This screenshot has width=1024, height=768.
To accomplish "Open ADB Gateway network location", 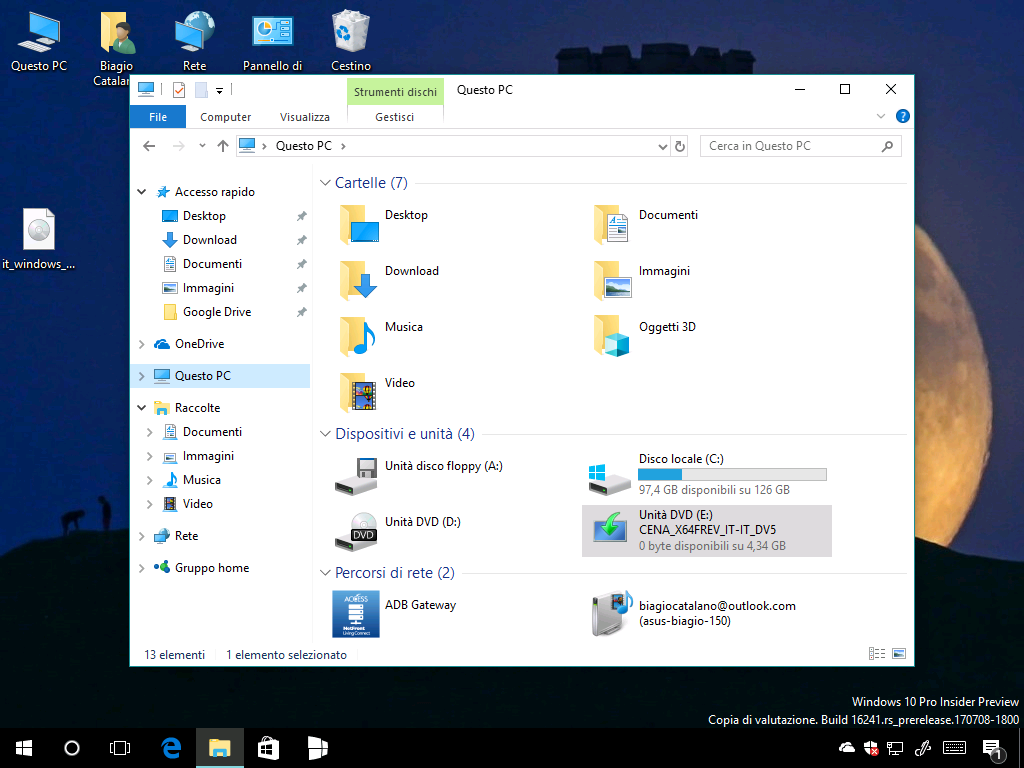I will click(x=394, y=614).
